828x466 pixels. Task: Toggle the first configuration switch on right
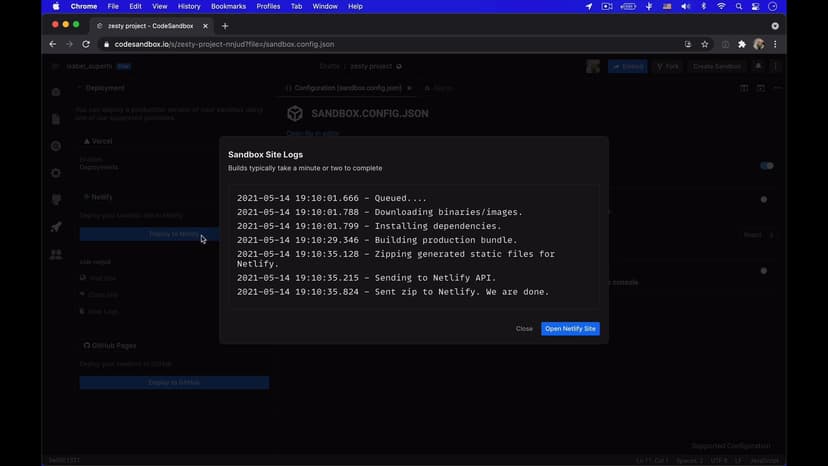click(766, 166)
